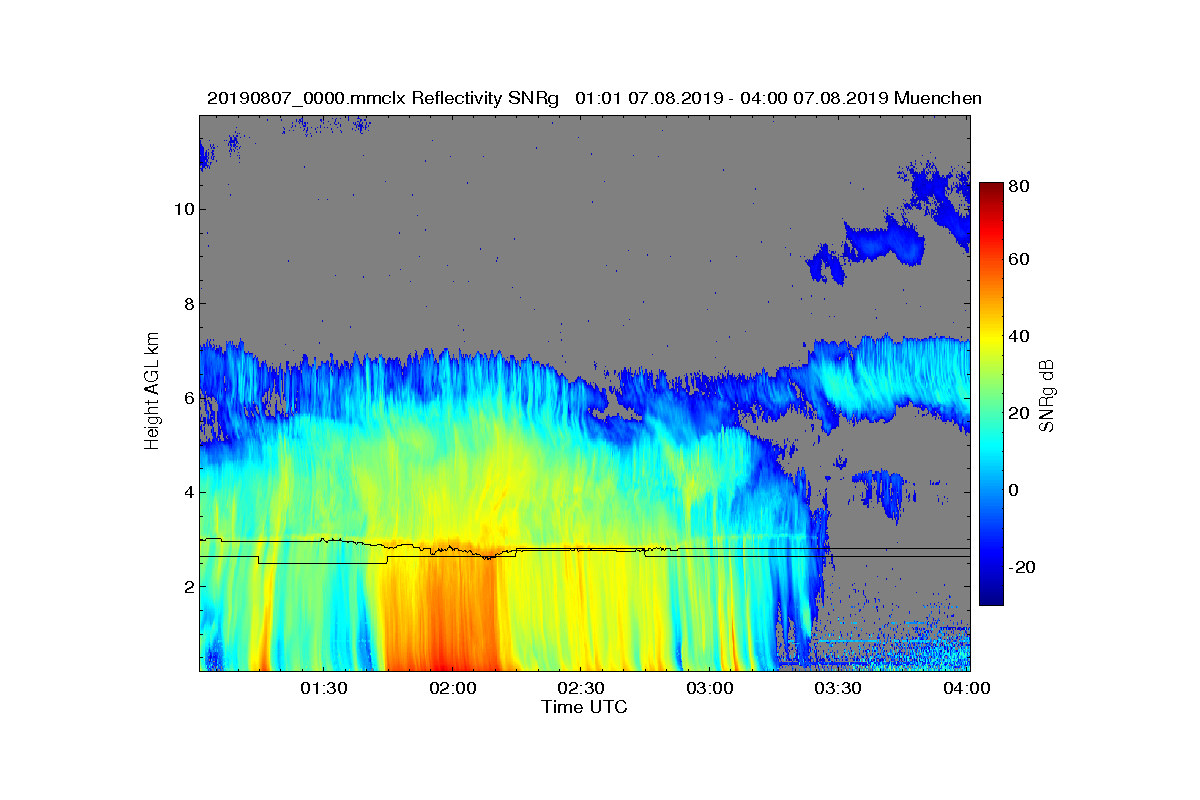Click the 04:00 time tick label

(969, 689)
